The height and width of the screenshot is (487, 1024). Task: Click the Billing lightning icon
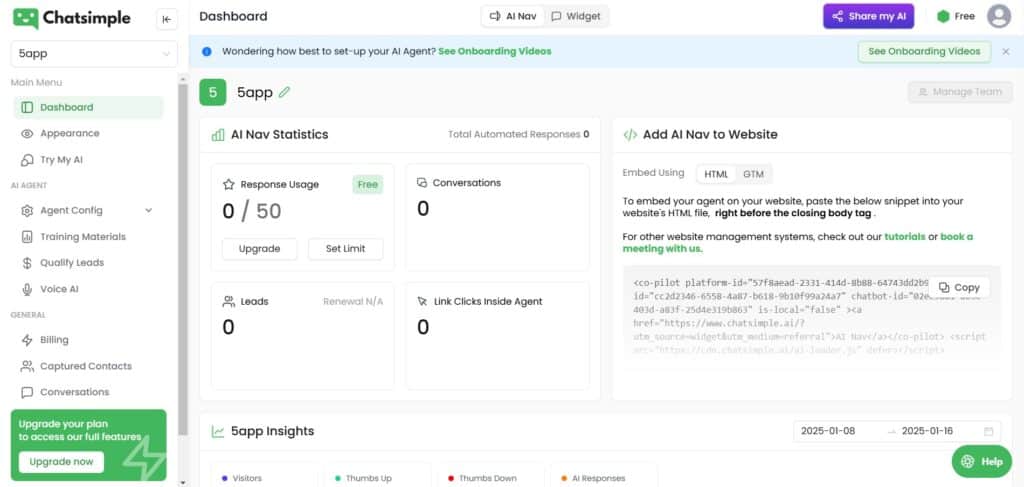coord(27,340)
